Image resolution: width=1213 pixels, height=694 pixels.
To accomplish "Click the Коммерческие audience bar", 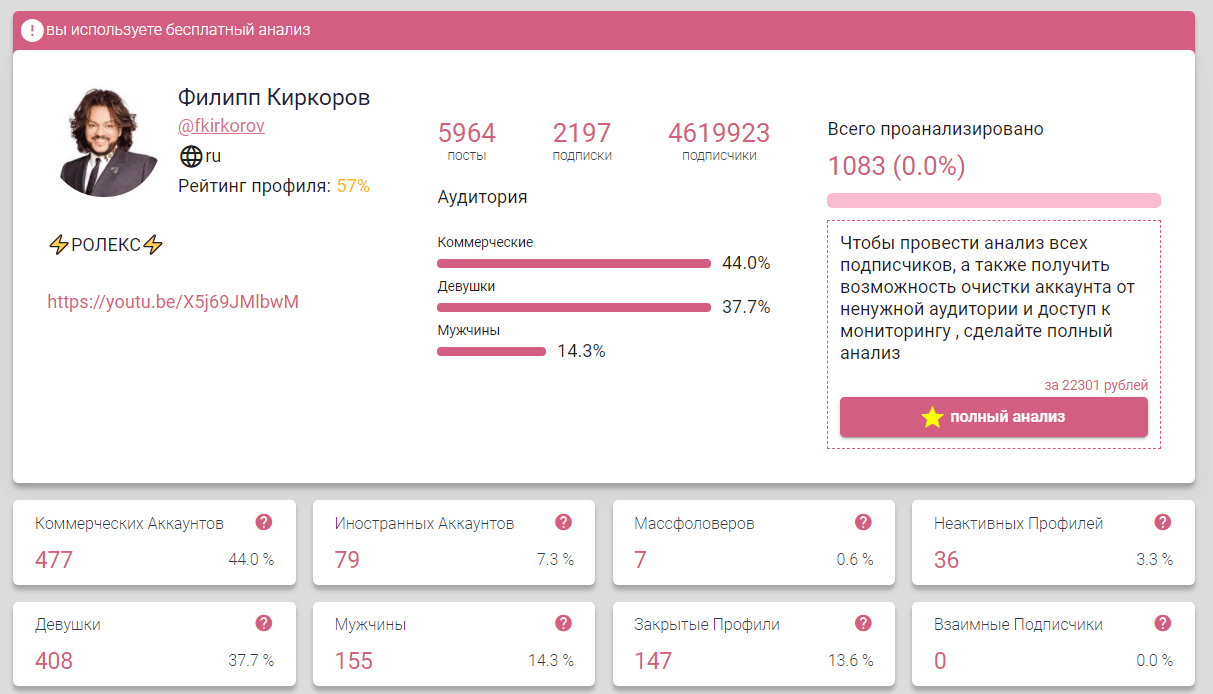I will click(573, 264).
